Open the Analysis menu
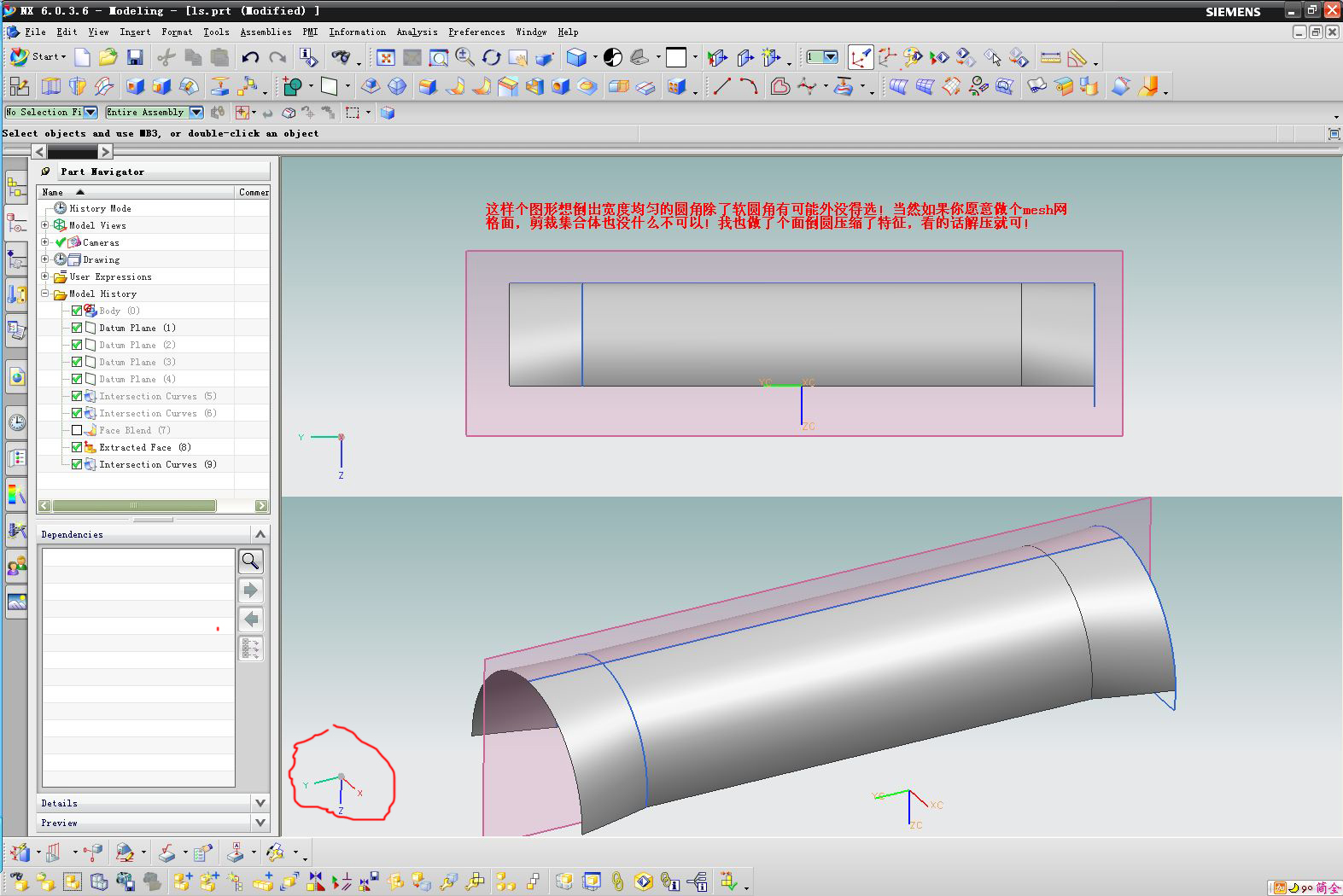Image resolution: width=1343 pixels, height=896 pixels. tap(417, 32)
